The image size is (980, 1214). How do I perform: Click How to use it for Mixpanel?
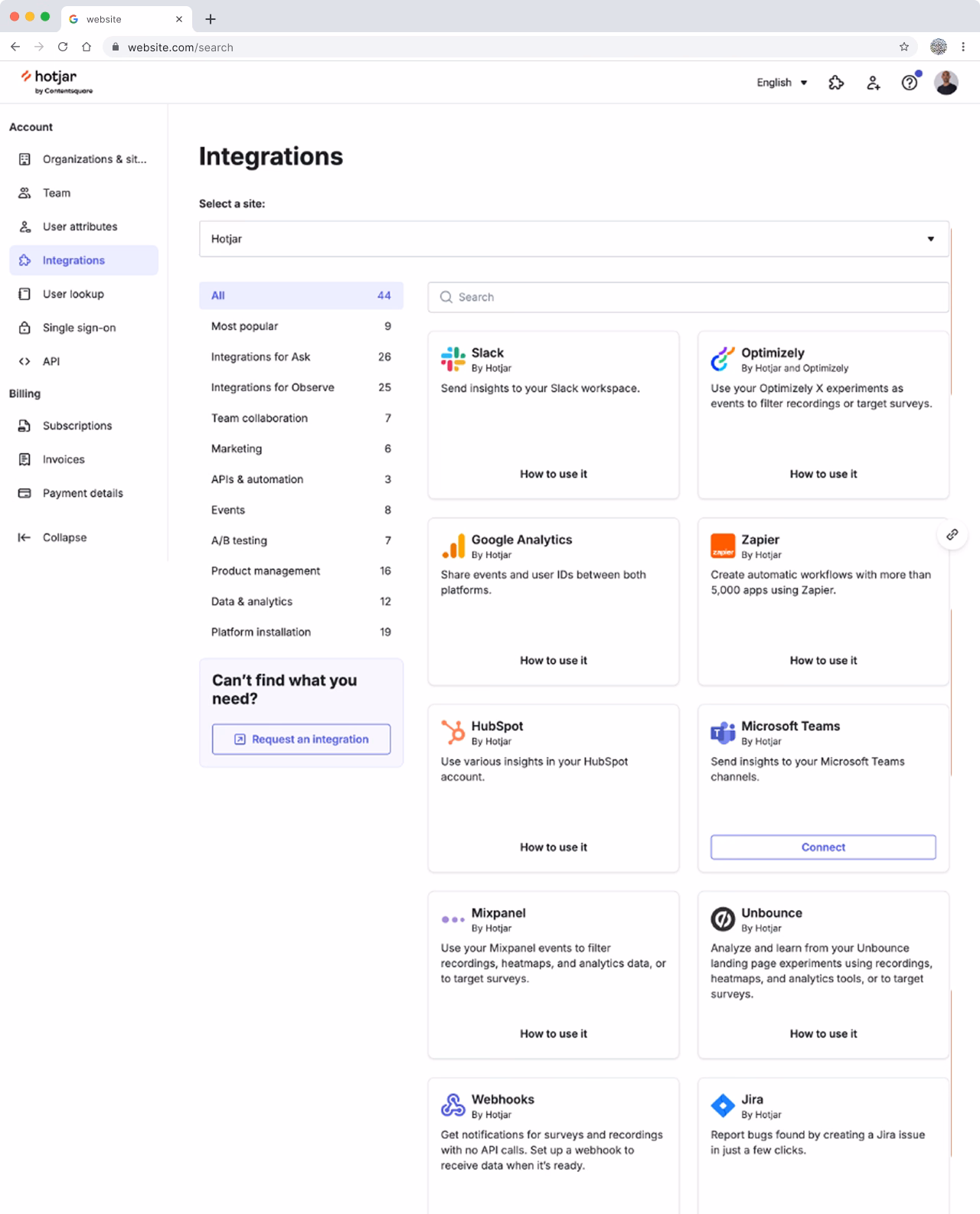pyautogui.click(x=554, y=1034)
